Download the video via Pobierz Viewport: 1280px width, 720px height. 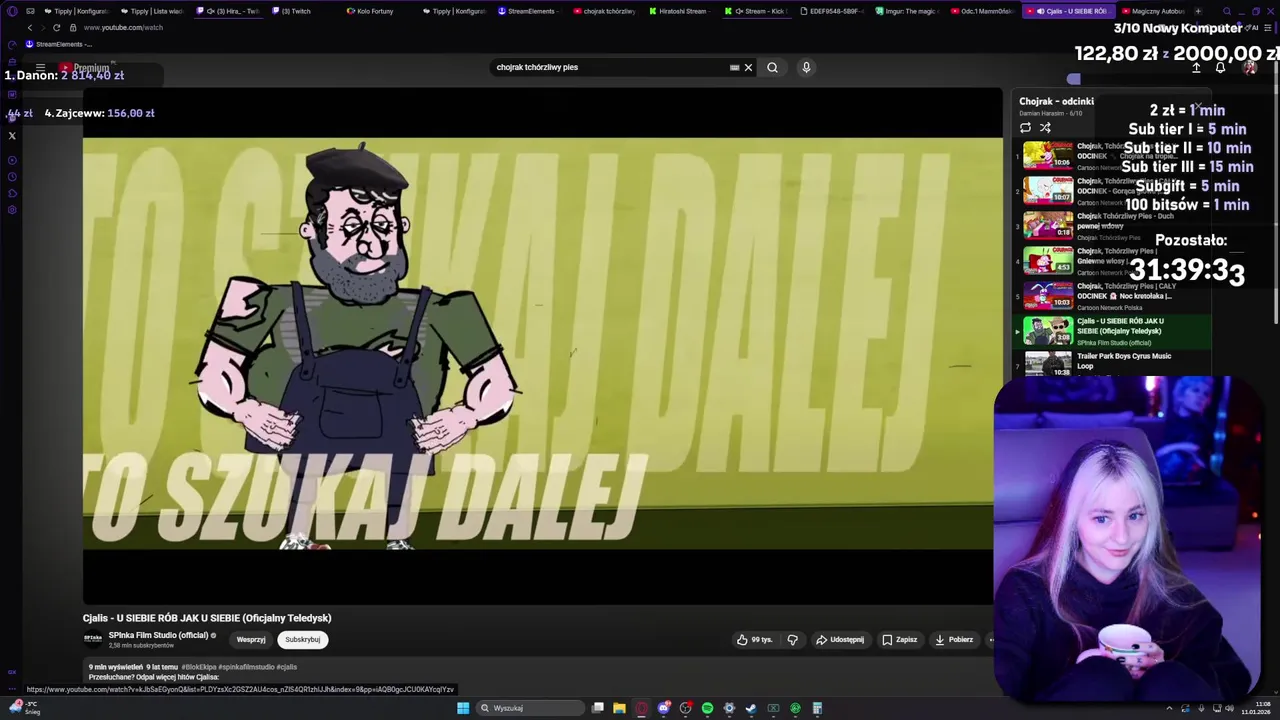click(954, 640)
